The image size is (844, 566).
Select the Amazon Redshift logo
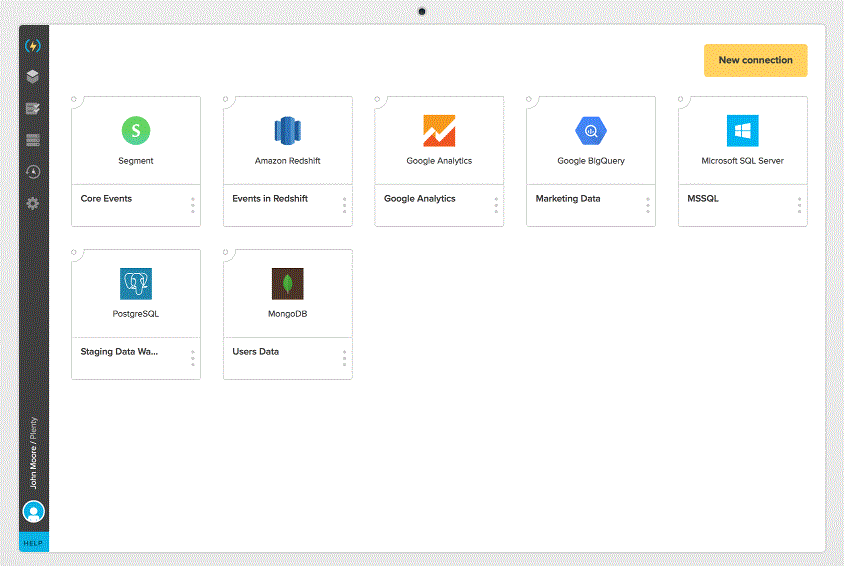point(287,130)
